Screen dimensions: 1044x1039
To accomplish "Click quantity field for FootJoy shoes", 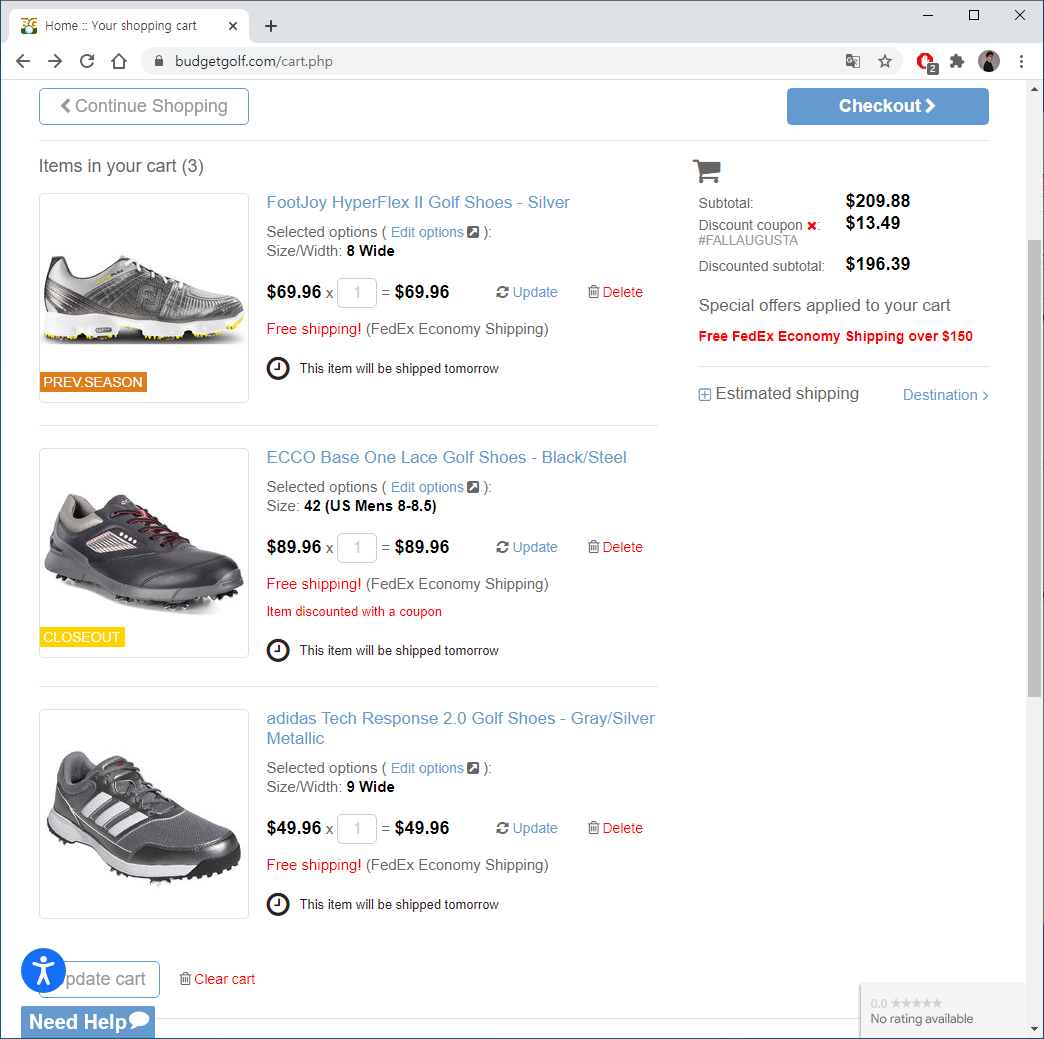I will tap(357, 293).
